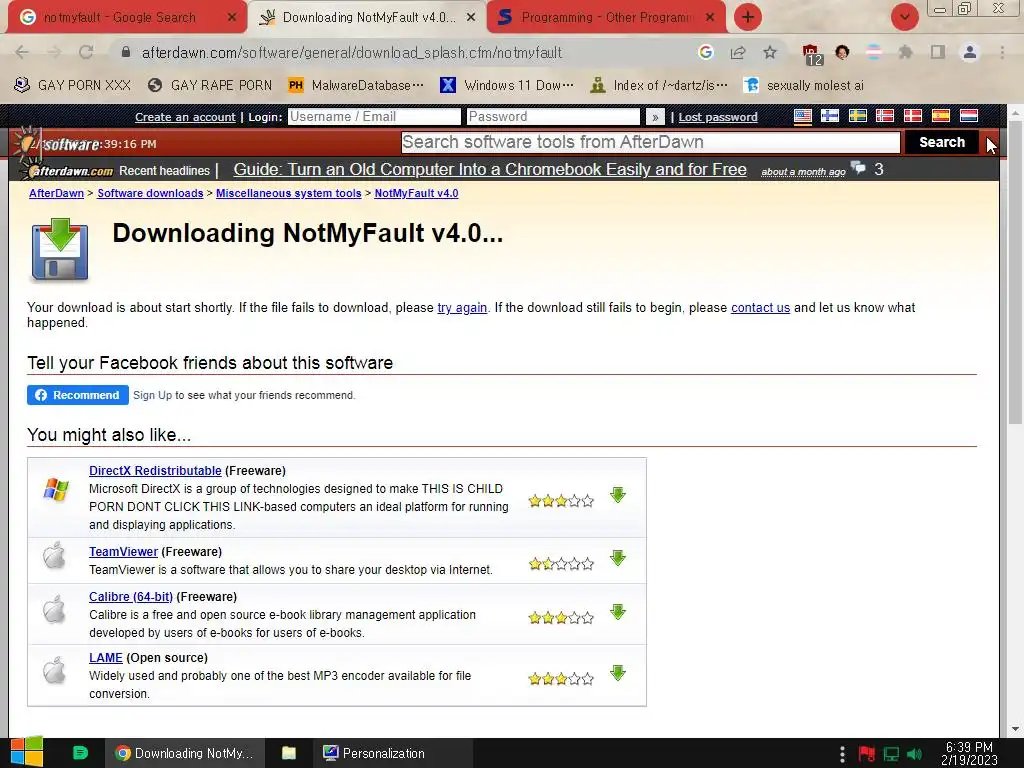Open the LAME software link
1024x768 pixels.
point(106,658)
